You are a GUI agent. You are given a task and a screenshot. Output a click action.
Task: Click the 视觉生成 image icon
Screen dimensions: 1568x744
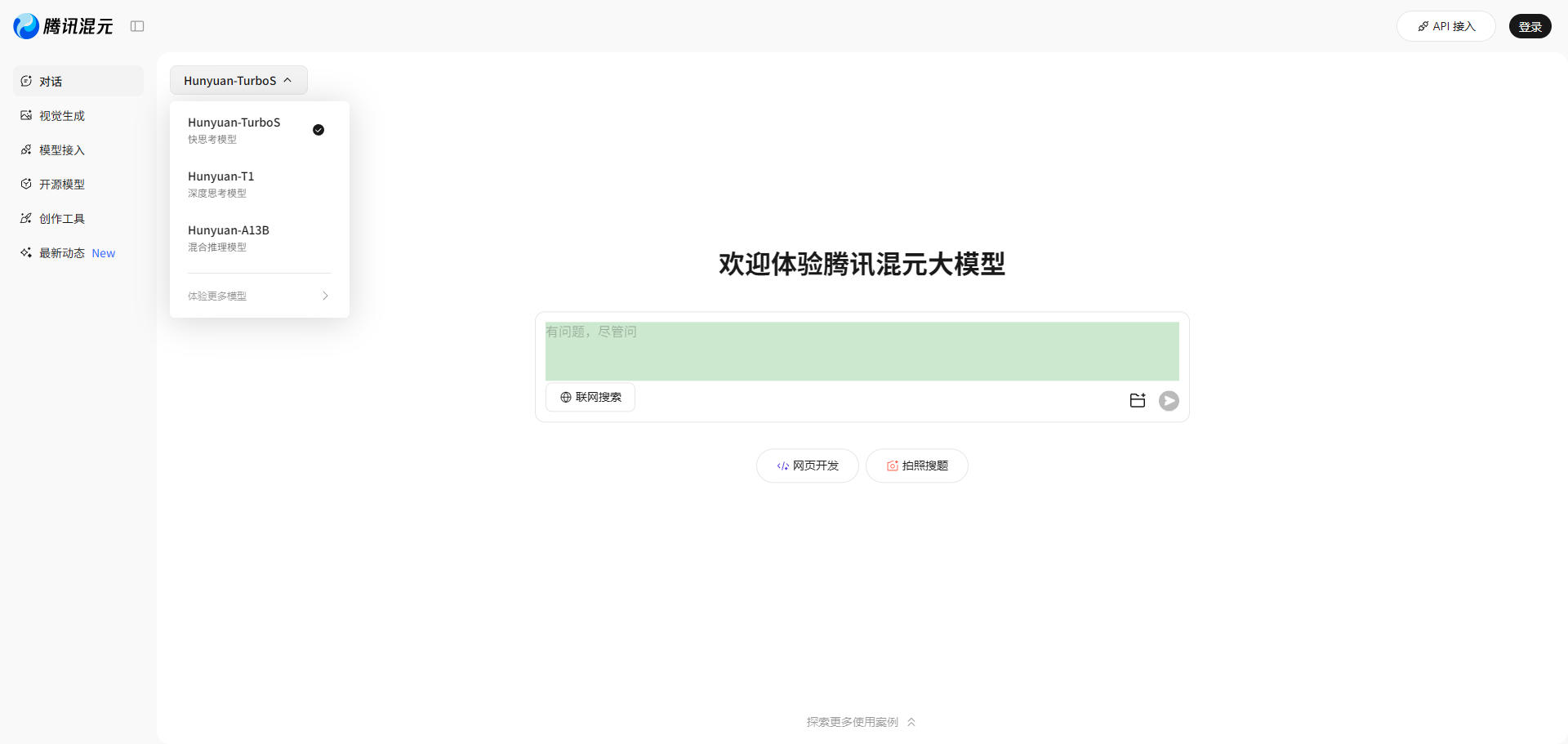pos(26,115)
